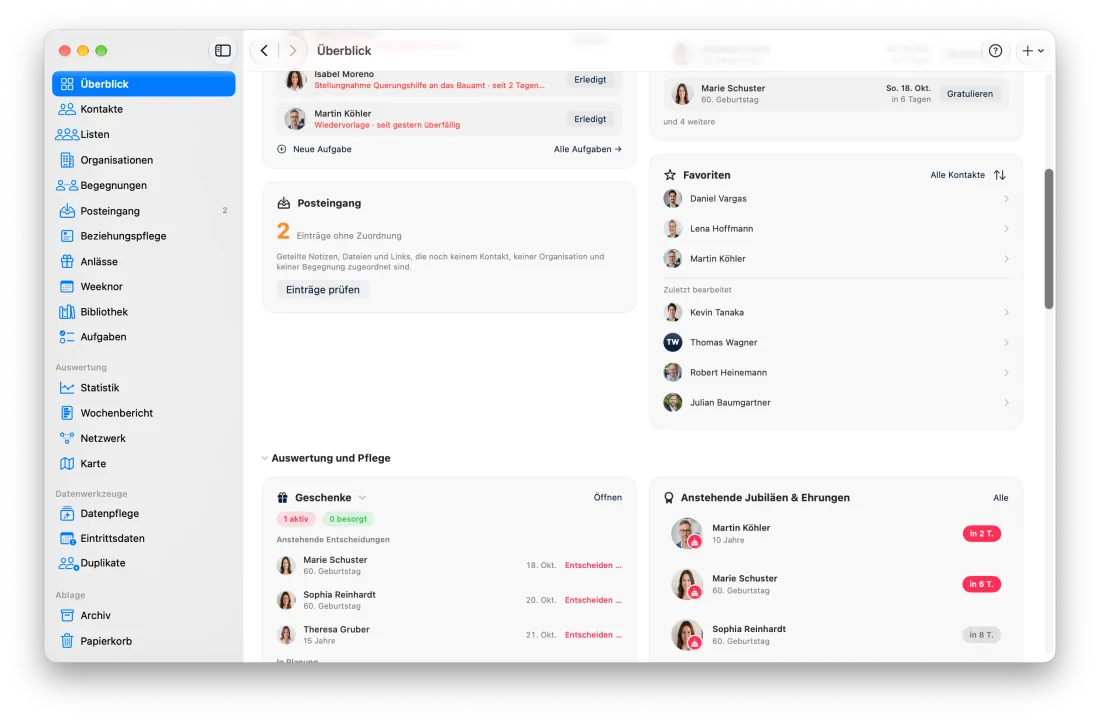Click Neue Aufgabe to add a task

(x=315, y=149)
